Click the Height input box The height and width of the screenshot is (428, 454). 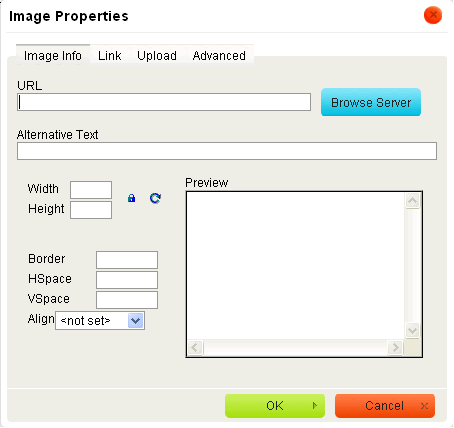[91, 210]
